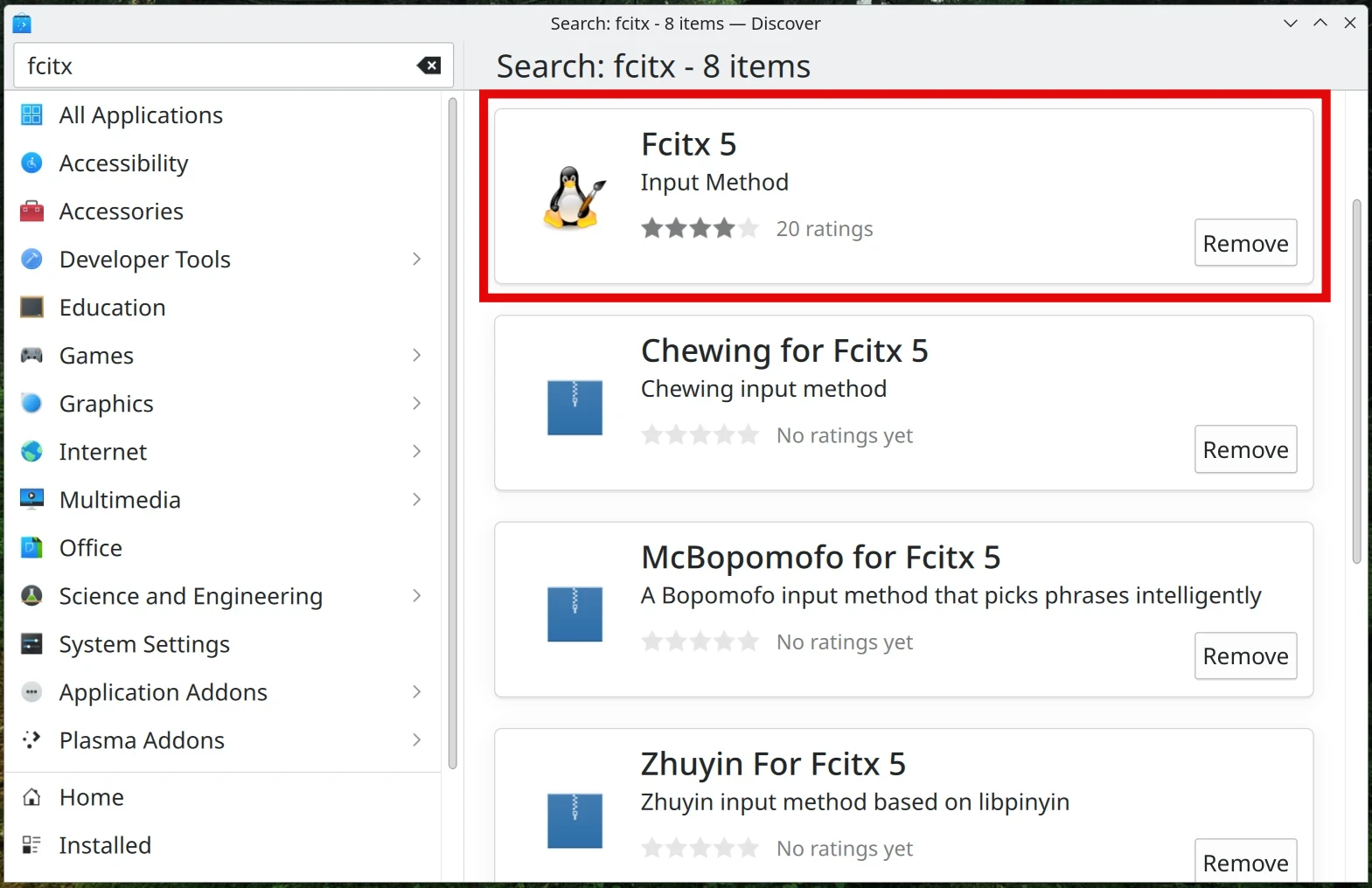Click McBopomofo for Fcitx 5 star rating

[x=700, y=642]
